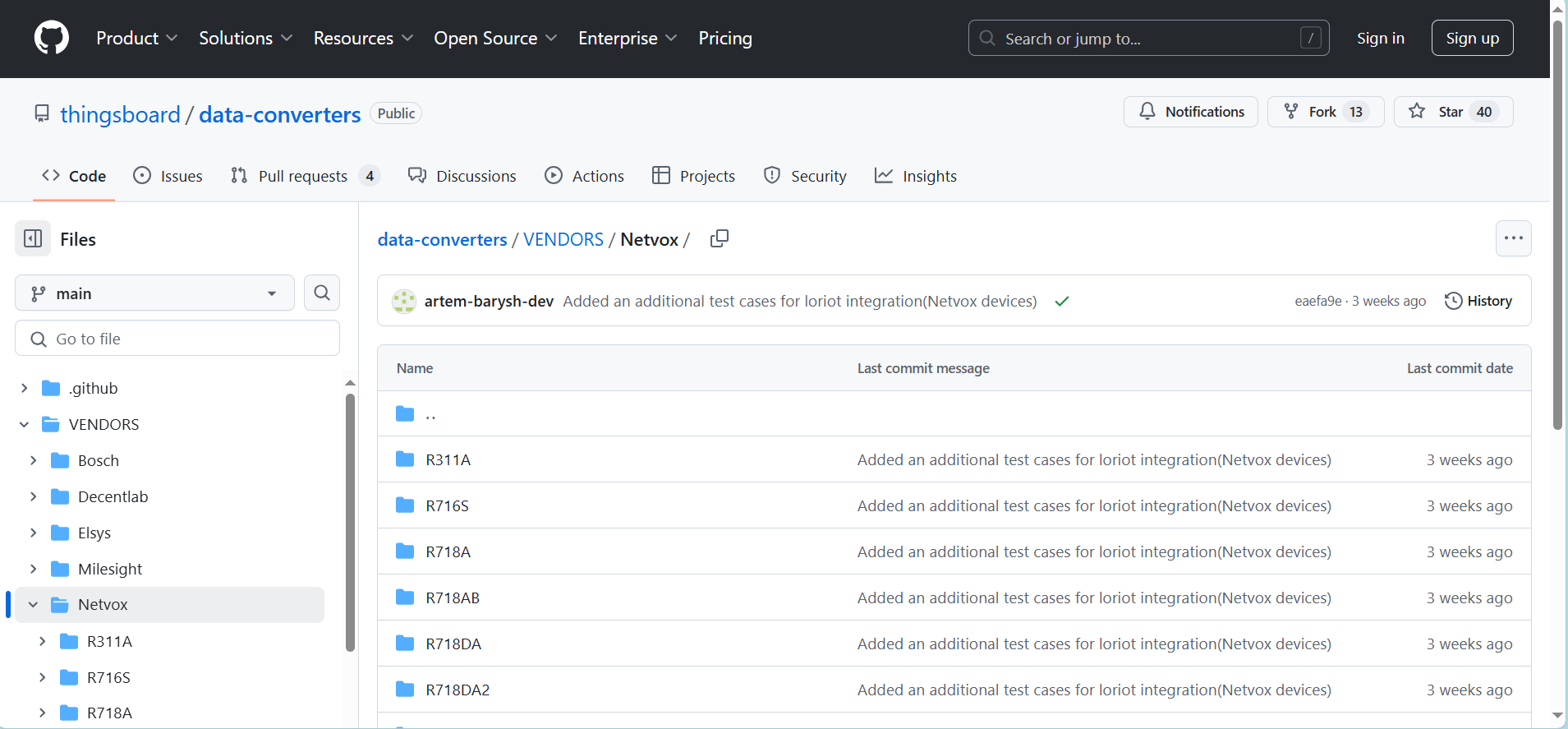Open the main branch selector
1568x729 pixels.
(x=154, y=293)
